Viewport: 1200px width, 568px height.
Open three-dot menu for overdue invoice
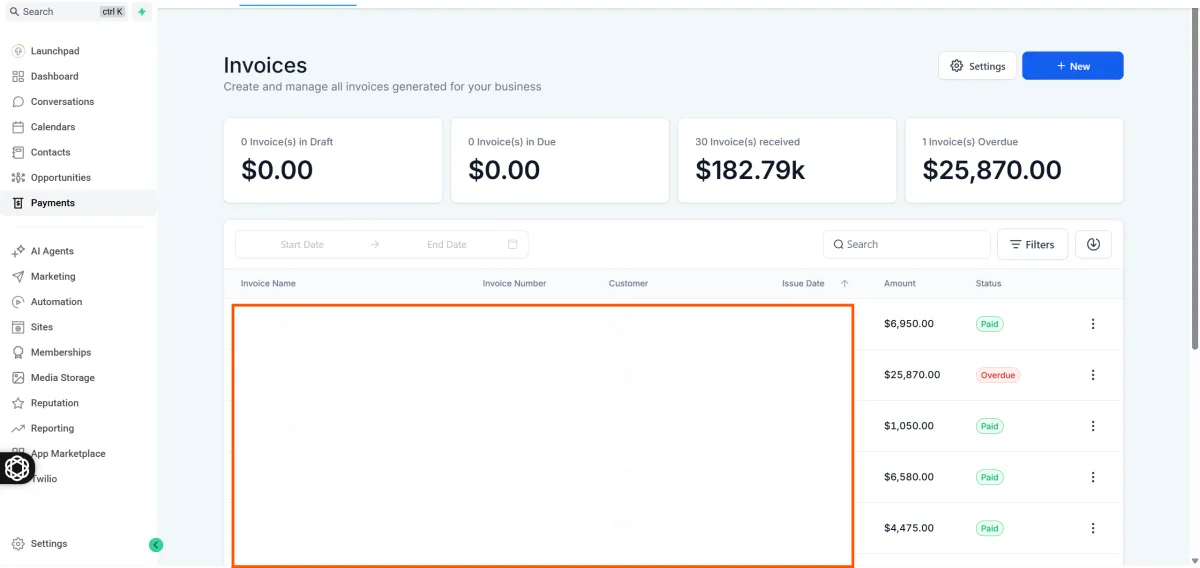click(x=1093, y=375)
